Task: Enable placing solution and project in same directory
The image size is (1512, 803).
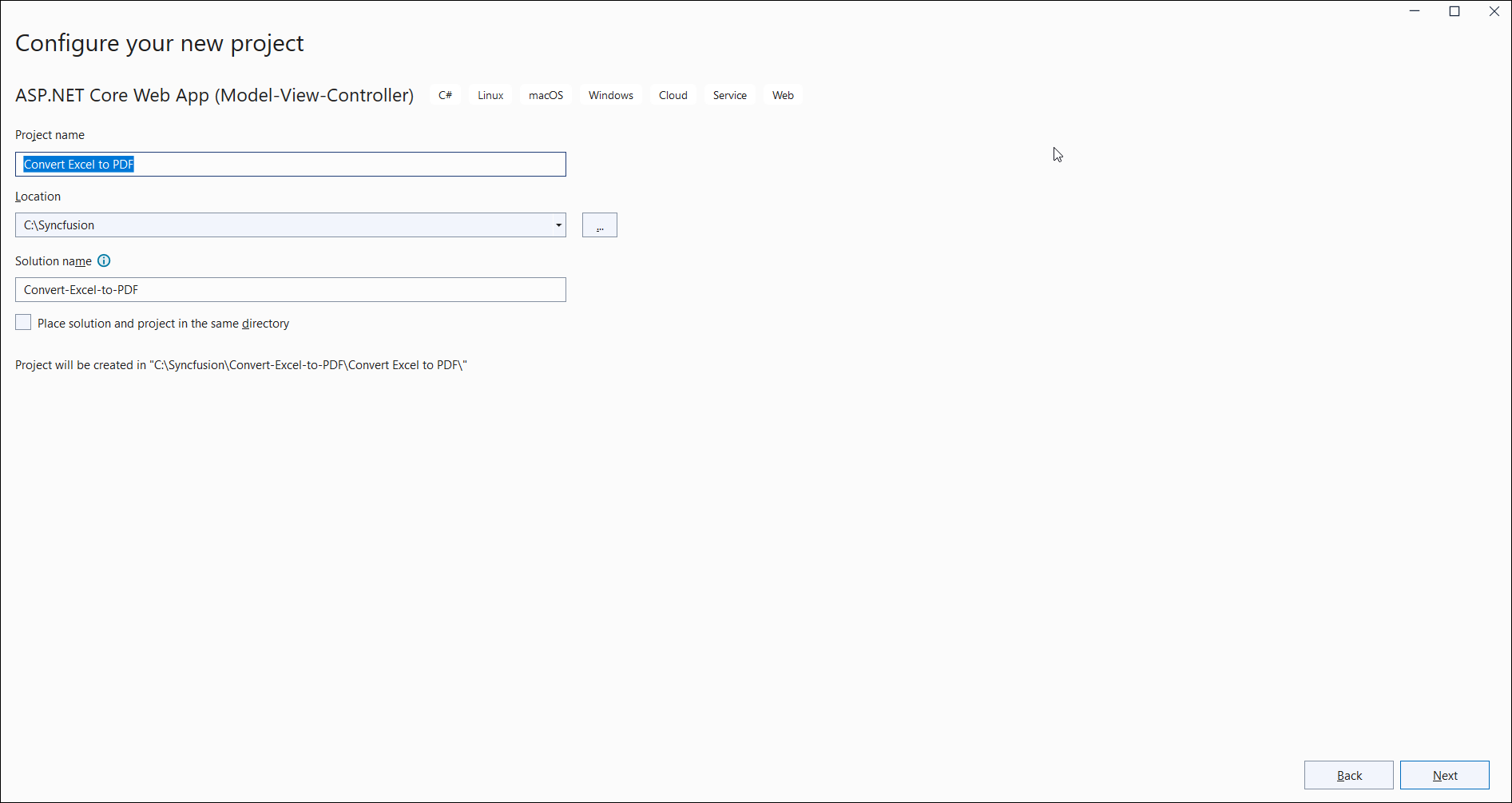Action: tap(23, 323)
